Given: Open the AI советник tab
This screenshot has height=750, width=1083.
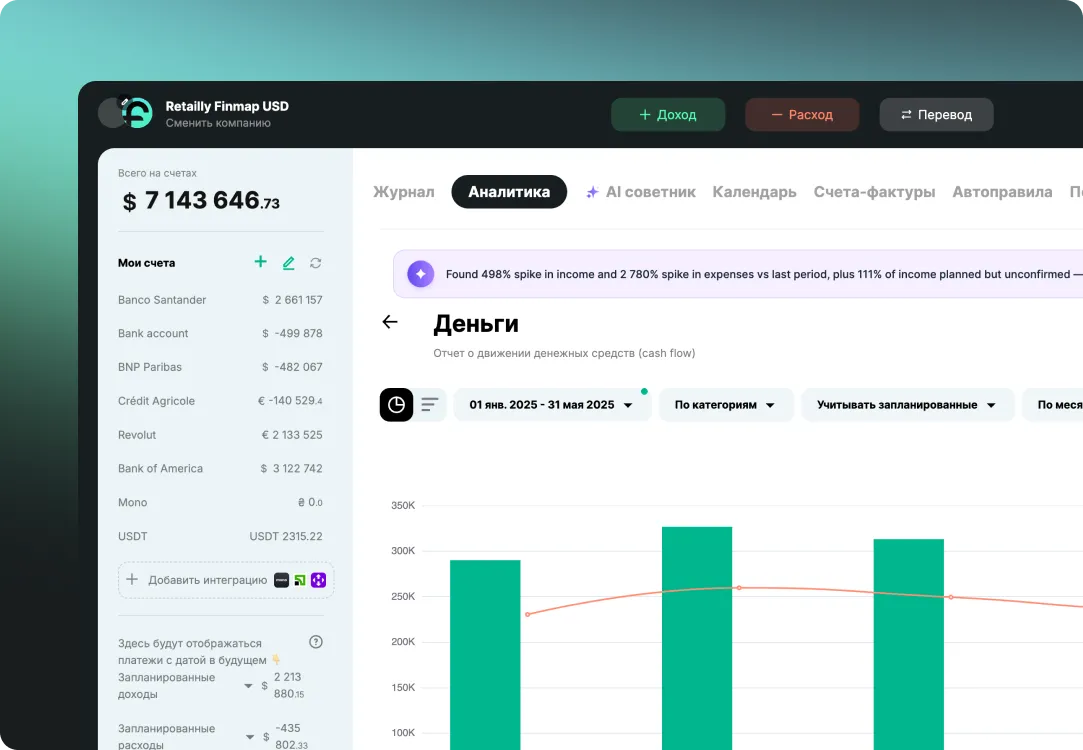Looking at the screenshot, I should (x=641, y=192).
